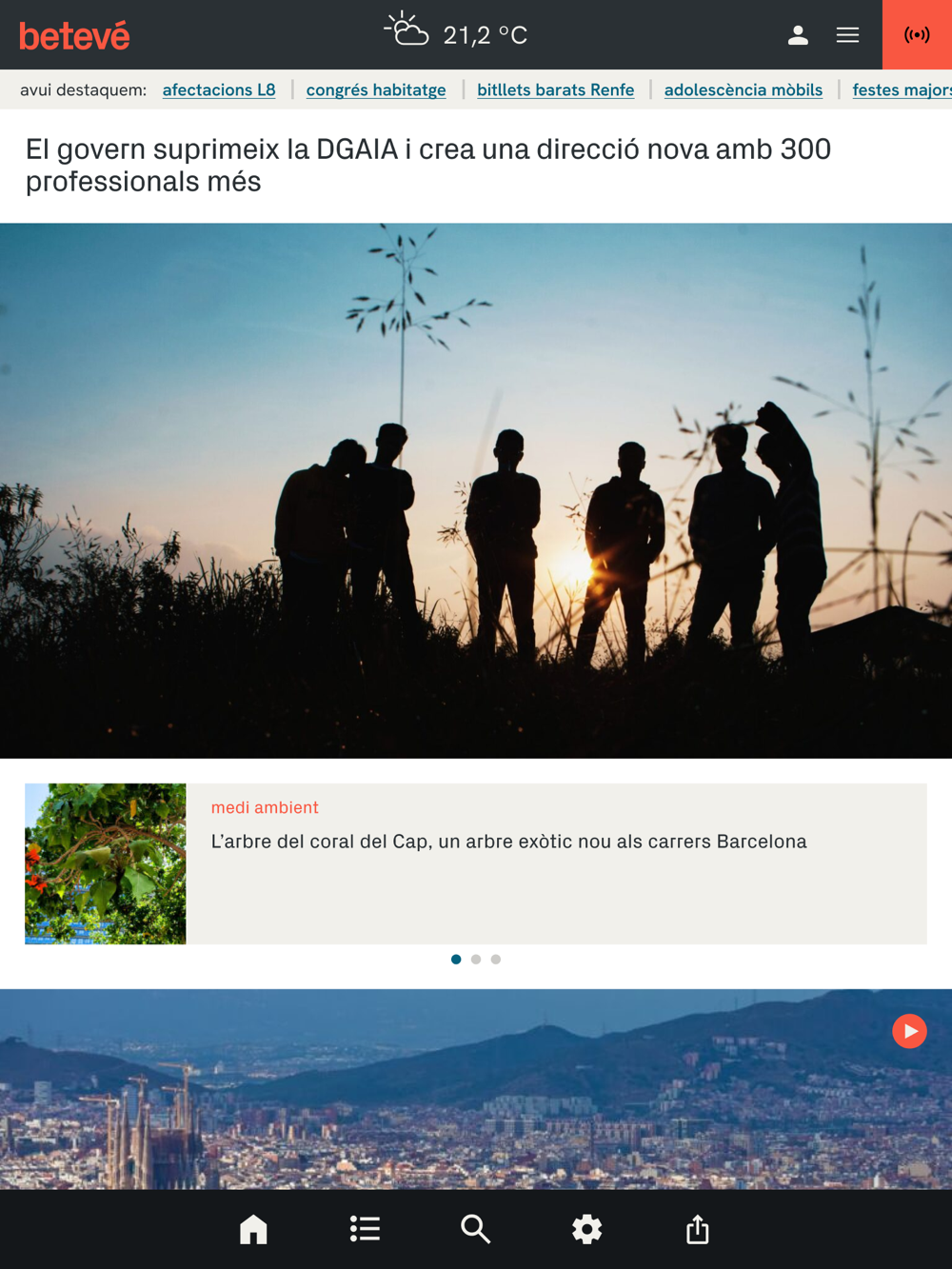Open 'congrés habitatge' topic link

376,89
